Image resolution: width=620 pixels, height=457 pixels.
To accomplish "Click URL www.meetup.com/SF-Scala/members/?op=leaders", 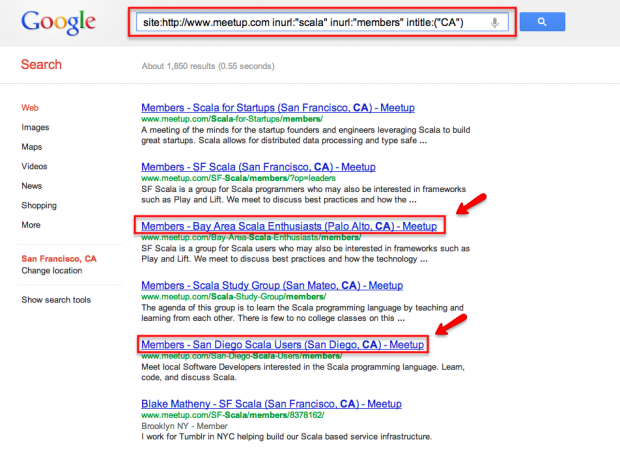I will coord(238,178).
